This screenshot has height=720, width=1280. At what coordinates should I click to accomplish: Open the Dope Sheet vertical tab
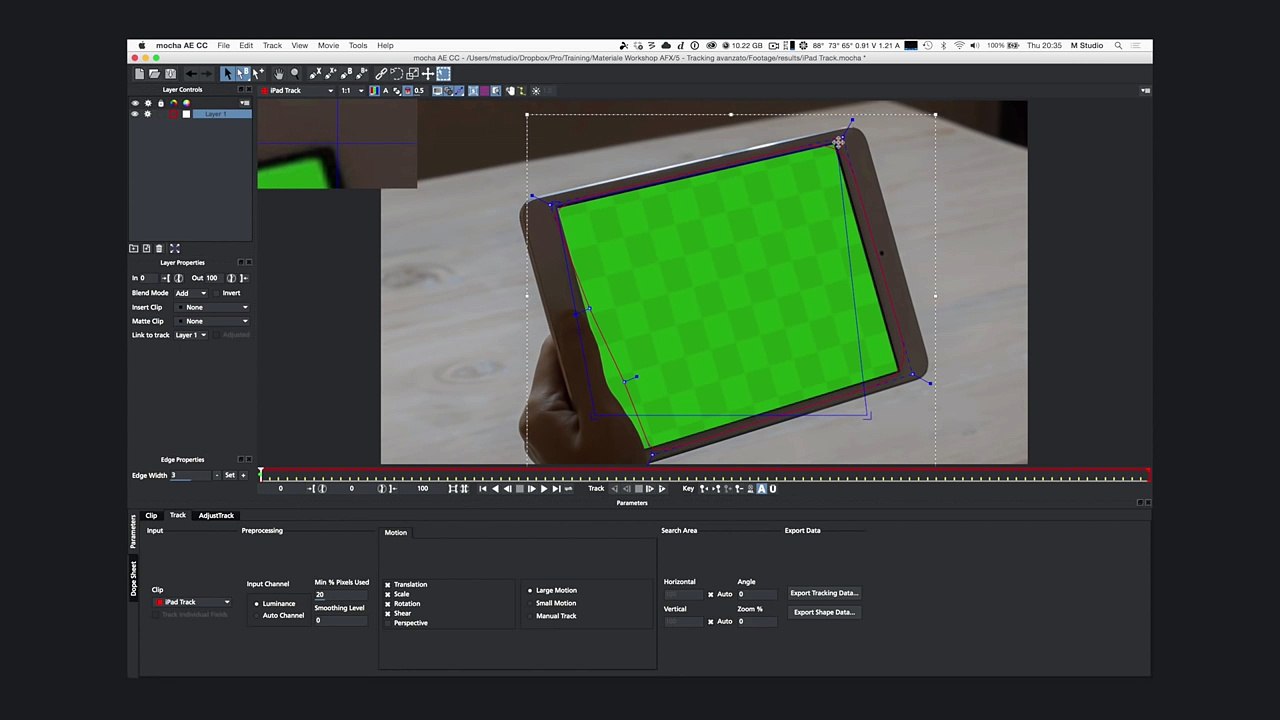tap(133, 578)
